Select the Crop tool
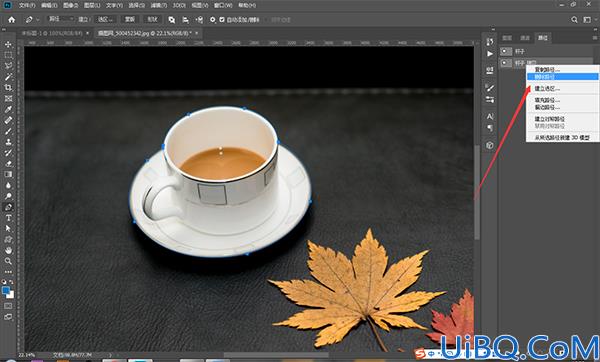Screen dimensions: 600x362 pyautogui.click(x=8, y=88)
